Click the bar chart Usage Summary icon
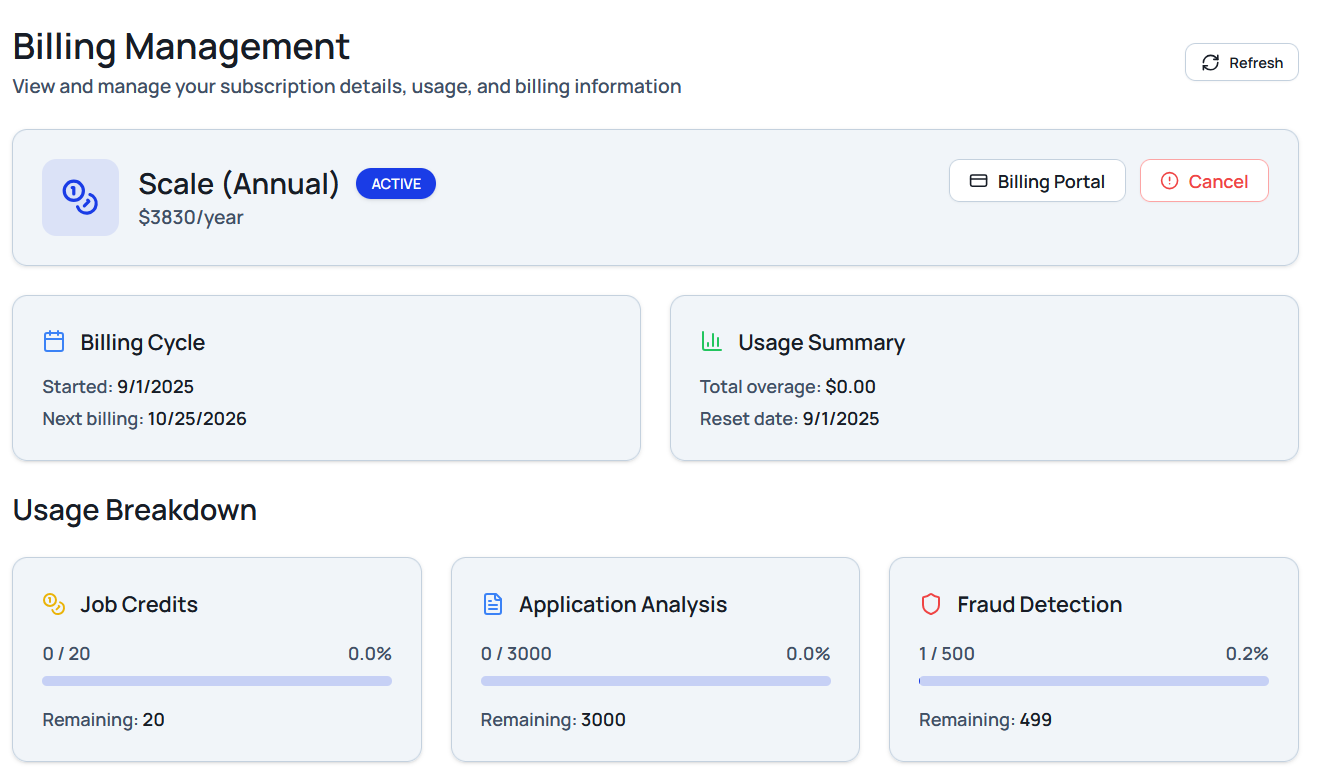1319x783 pixels. coord(712,342)
